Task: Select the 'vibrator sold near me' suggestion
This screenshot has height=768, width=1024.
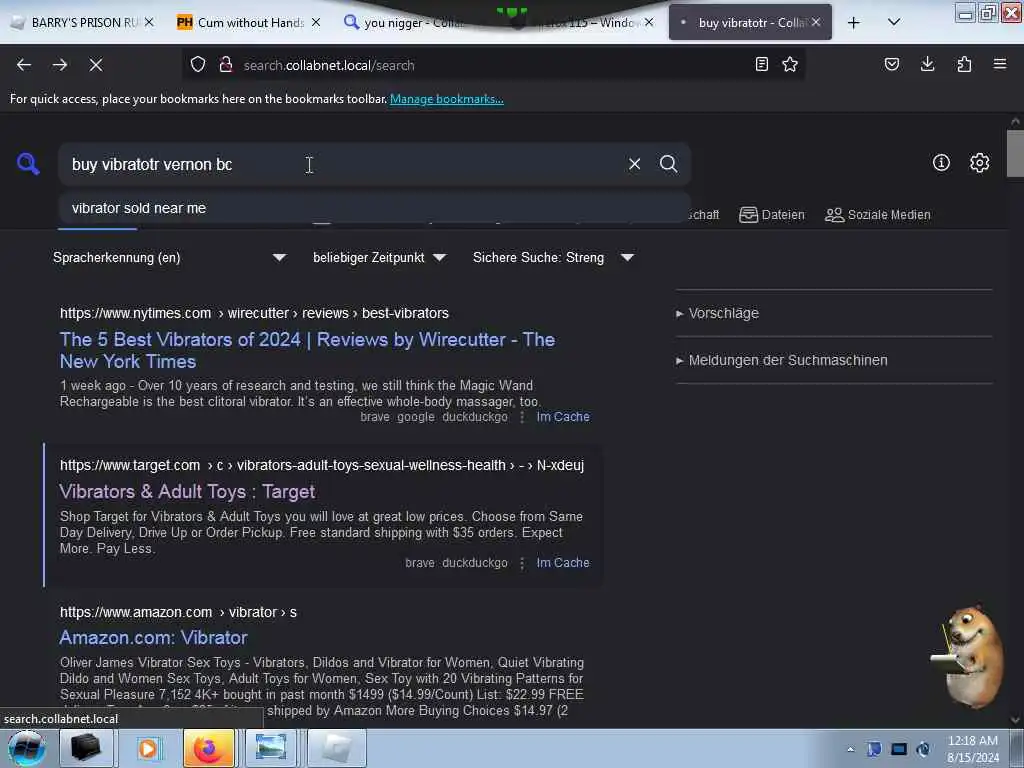Action: (x=375, y=208)
